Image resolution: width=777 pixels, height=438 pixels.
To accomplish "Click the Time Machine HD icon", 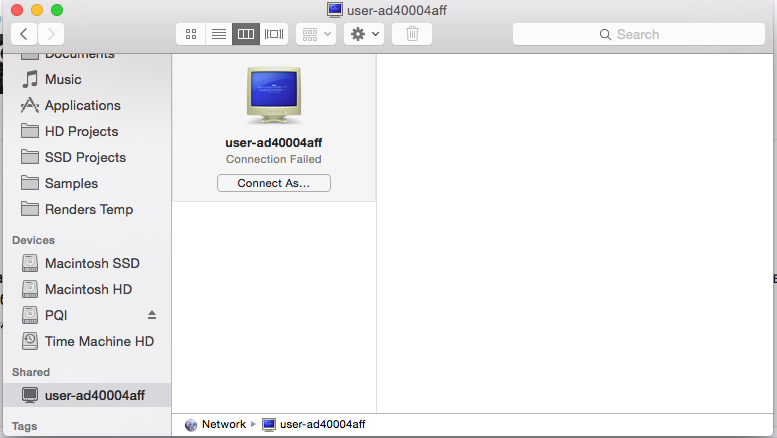I will (30, 341).
